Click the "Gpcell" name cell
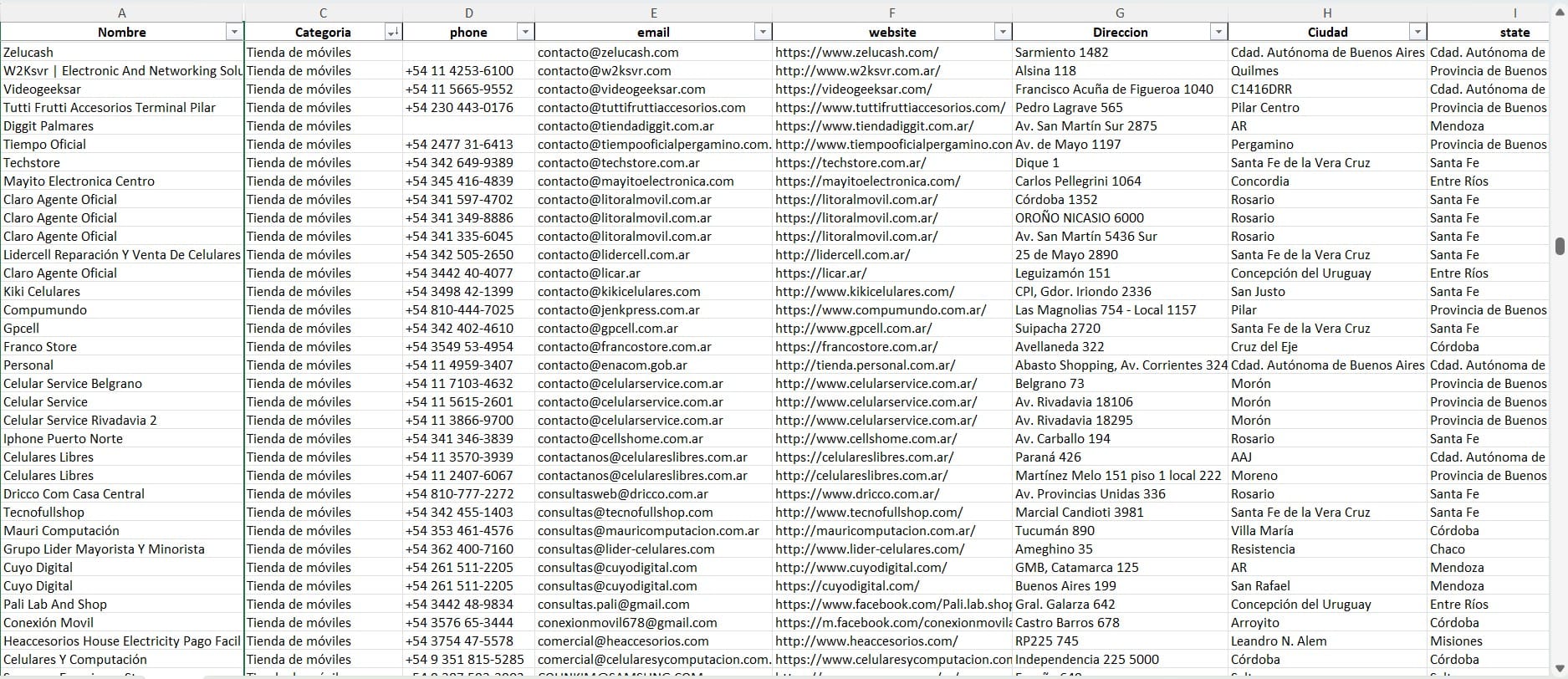 pyautogui.click(x=122, y=328)
